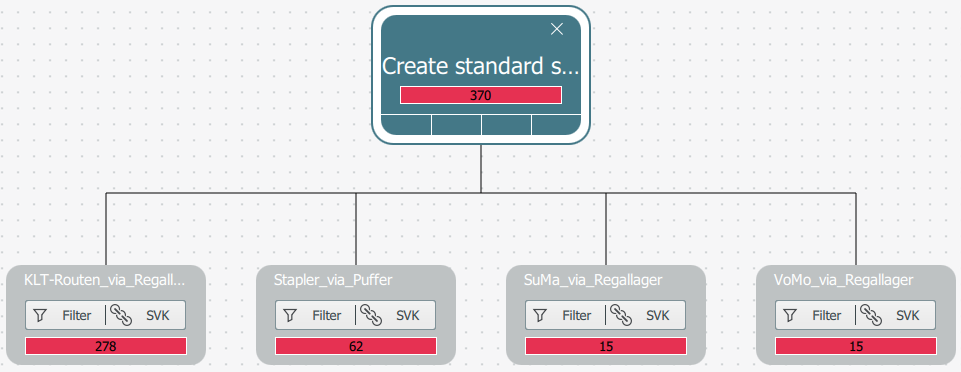Open Filter funnel icon in SuMa_via_Regallager node
The image size is (961, 372).
[540, 315]
